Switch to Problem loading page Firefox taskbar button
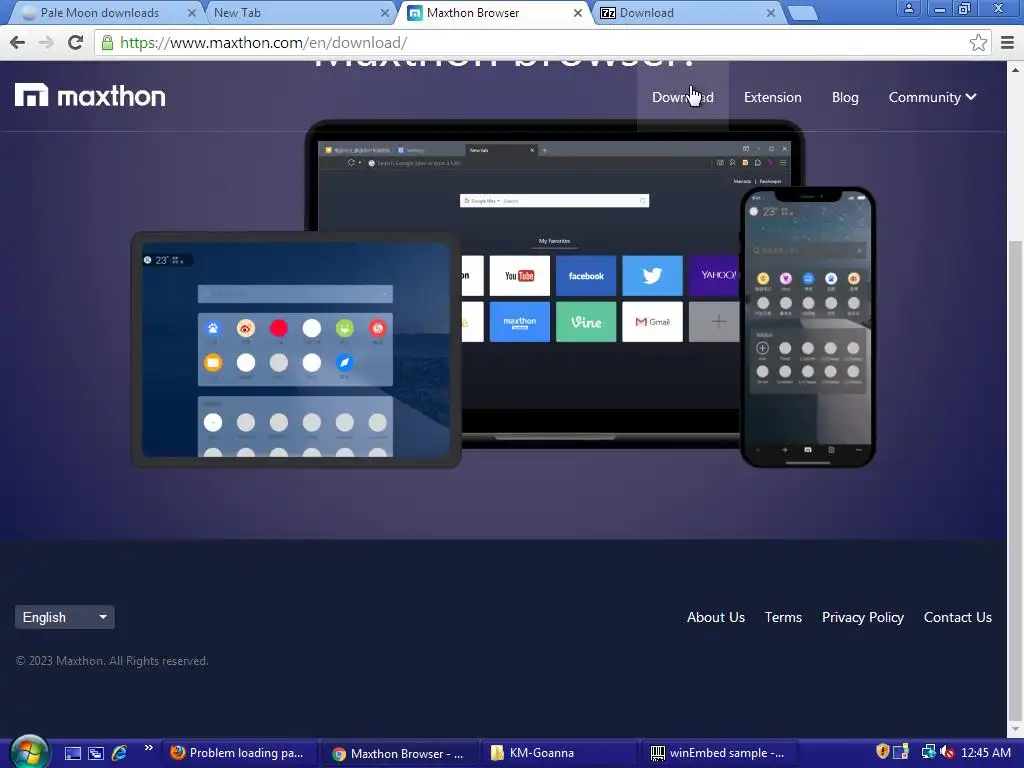Screen dimensions: 1024x768 point(238,753)
